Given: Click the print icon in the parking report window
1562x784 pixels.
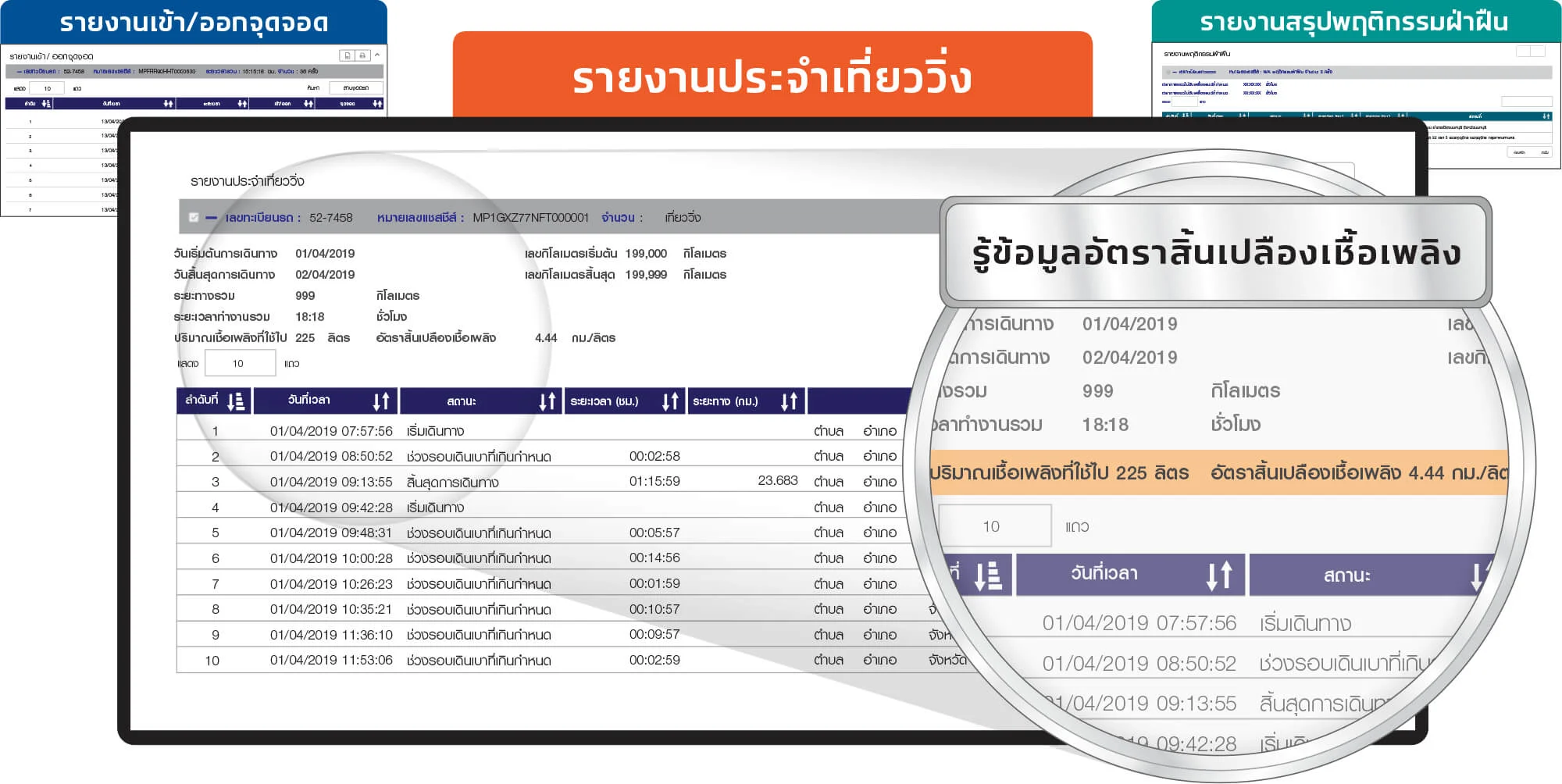Looking at the screenshot, I should pyautogui.click(x=362, y=55).
